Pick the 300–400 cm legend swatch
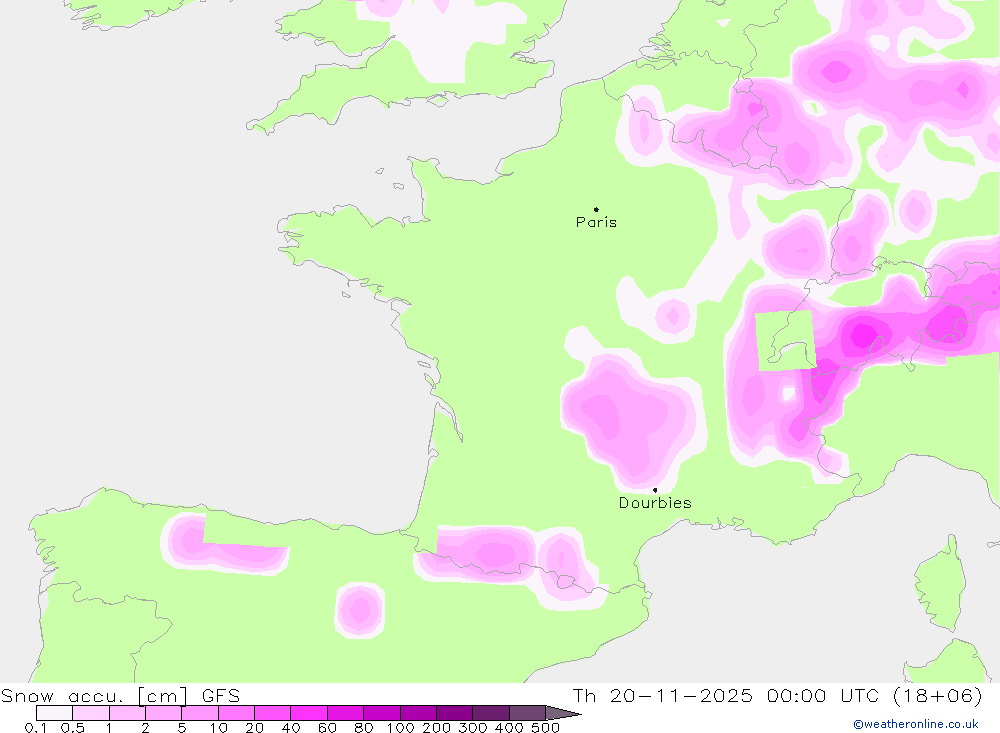 [490, 713]
